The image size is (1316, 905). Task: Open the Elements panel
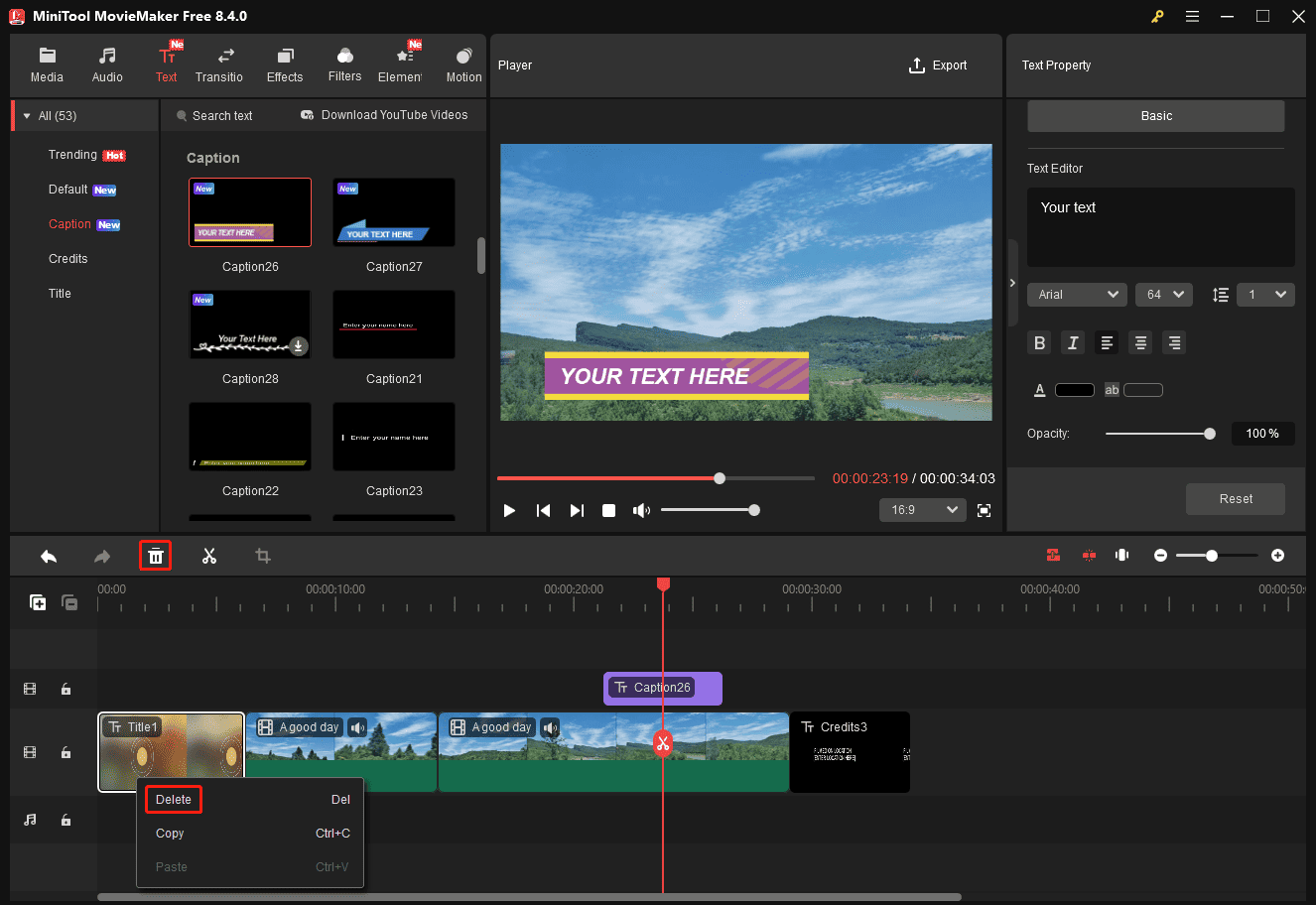click(403, 63)
